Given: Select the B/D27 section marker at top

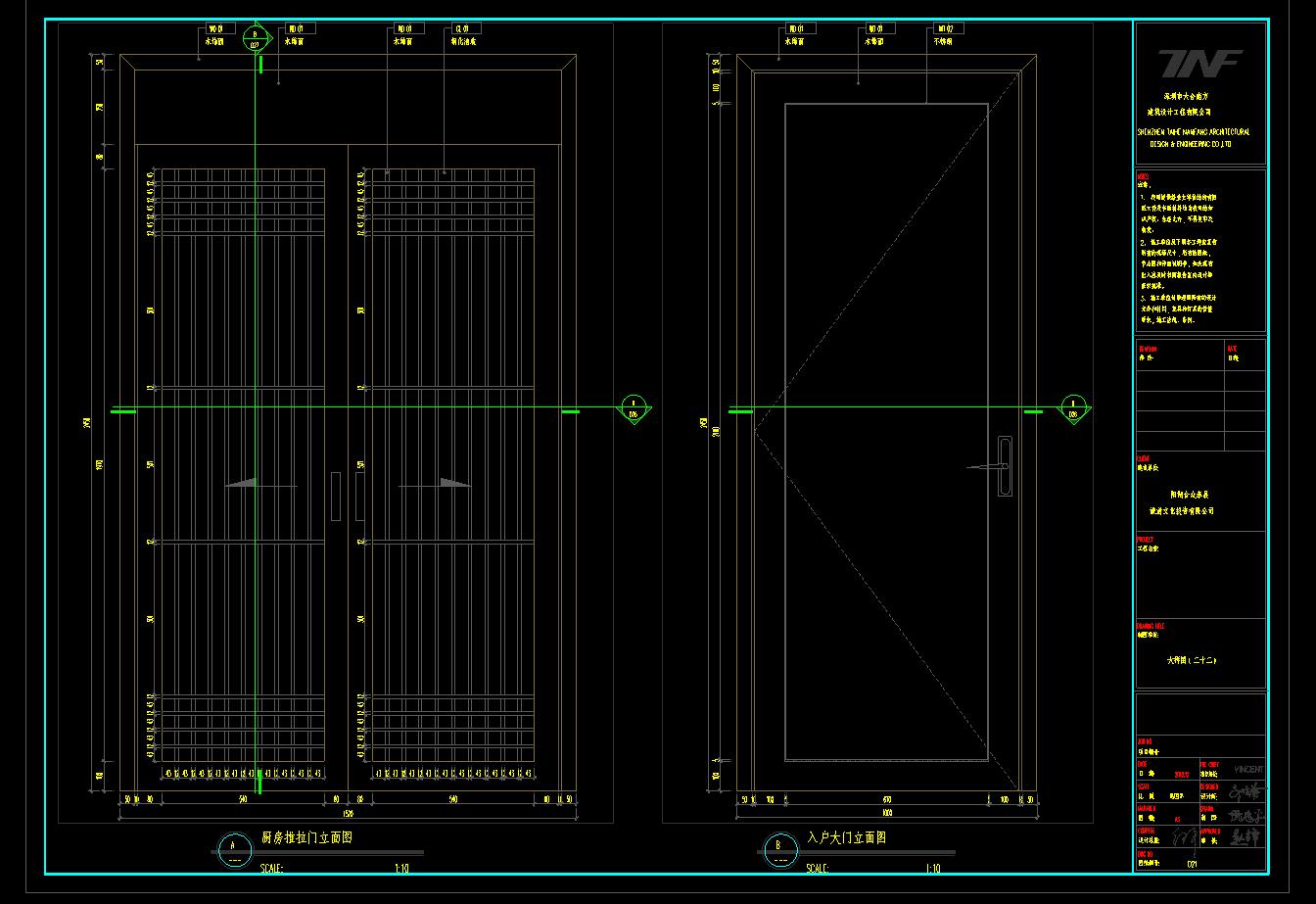Looking at the screenshot, I should (256, 39).
